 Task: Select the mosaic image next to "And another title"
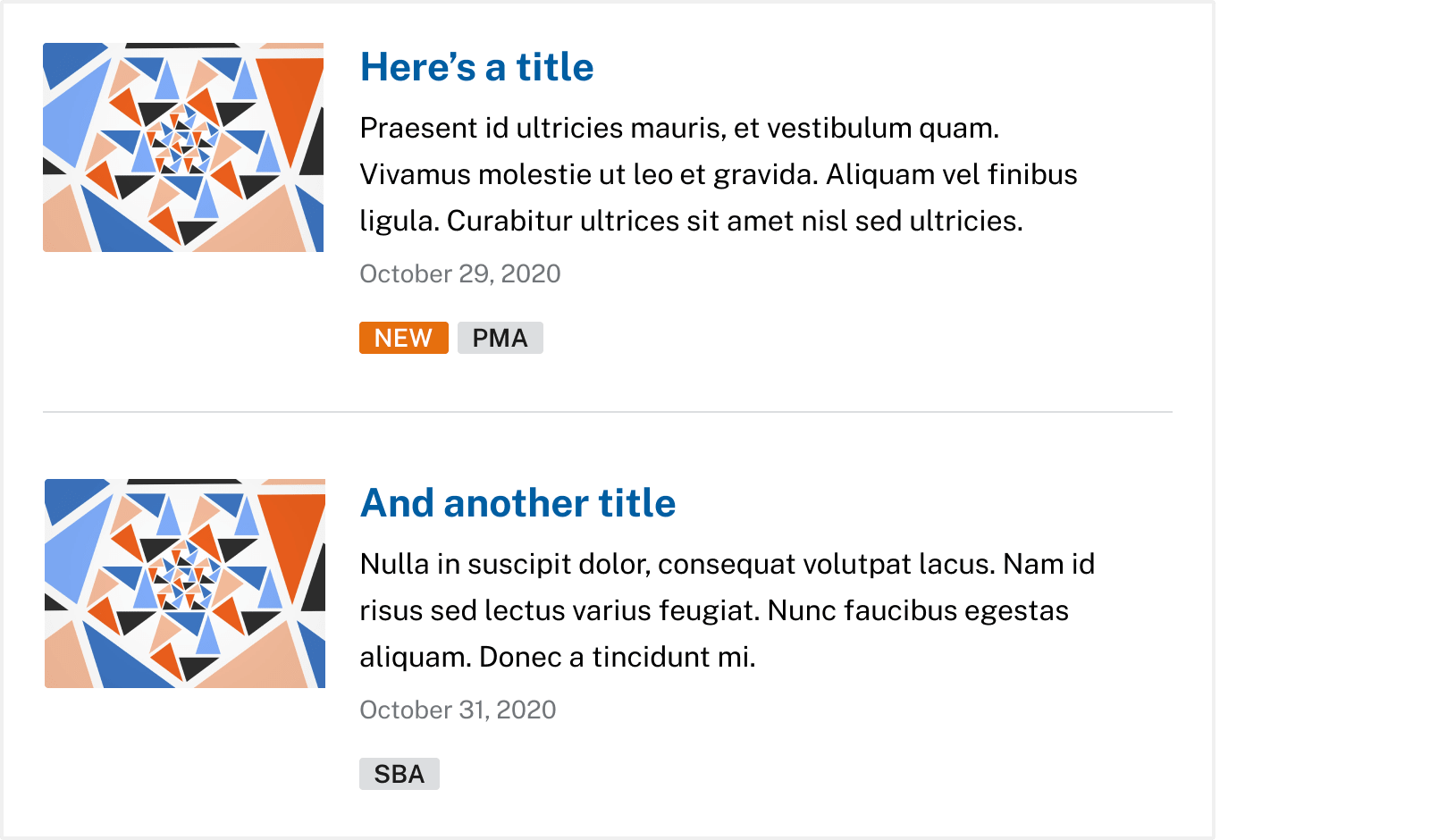pyautogui.click(x=183, y=581)
